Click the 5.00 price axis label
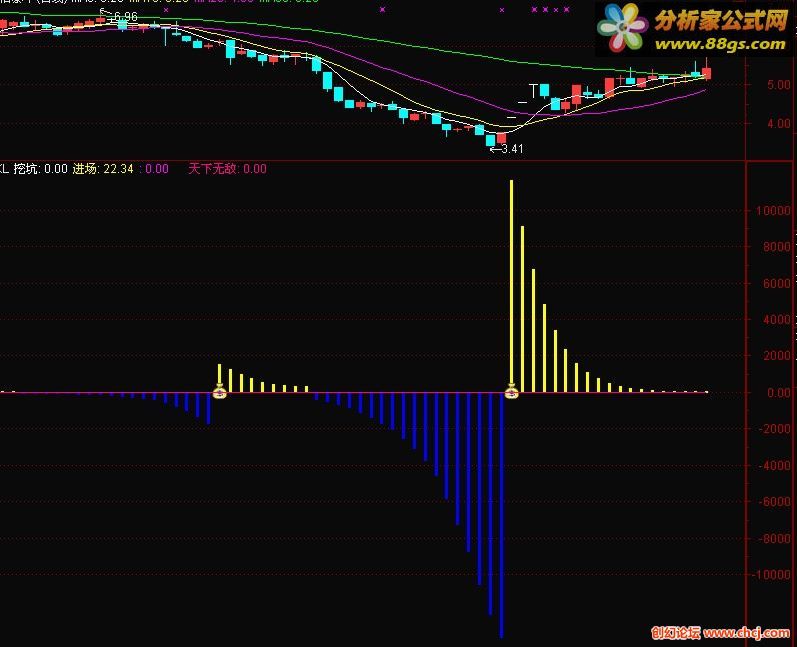This screenshot has height=647, width=797. pyautogui.click(x=779, y=85)
